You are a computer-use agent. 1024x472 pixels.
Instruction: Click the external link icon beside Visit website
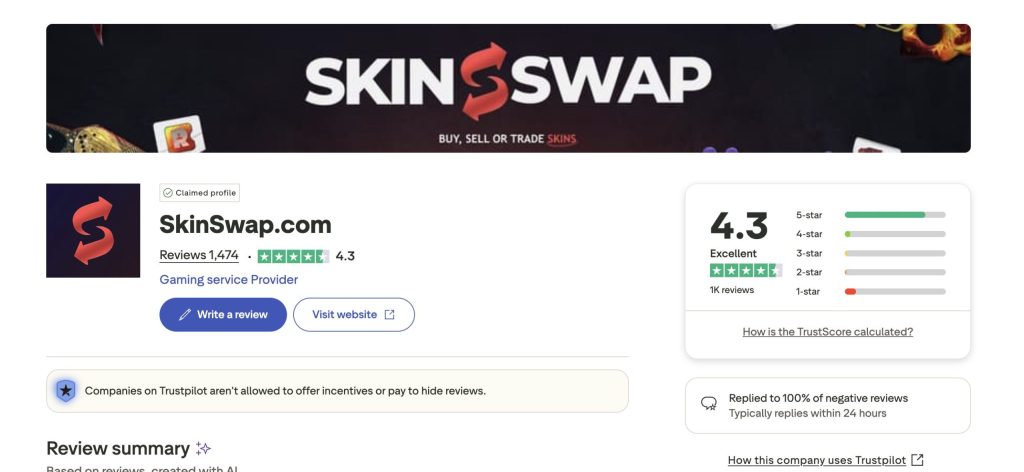point(389,315)
